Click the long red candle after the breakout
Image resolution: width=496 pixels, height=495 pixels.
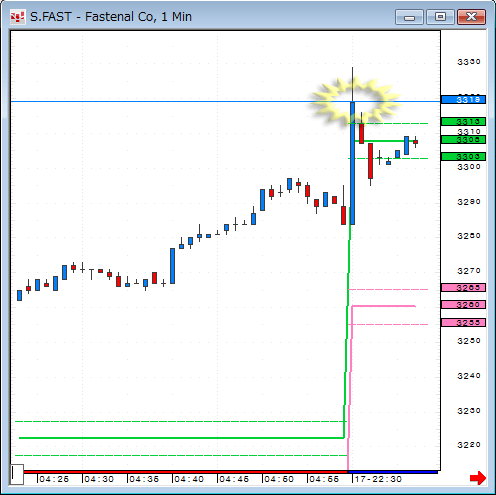click(x=370, y=161)
